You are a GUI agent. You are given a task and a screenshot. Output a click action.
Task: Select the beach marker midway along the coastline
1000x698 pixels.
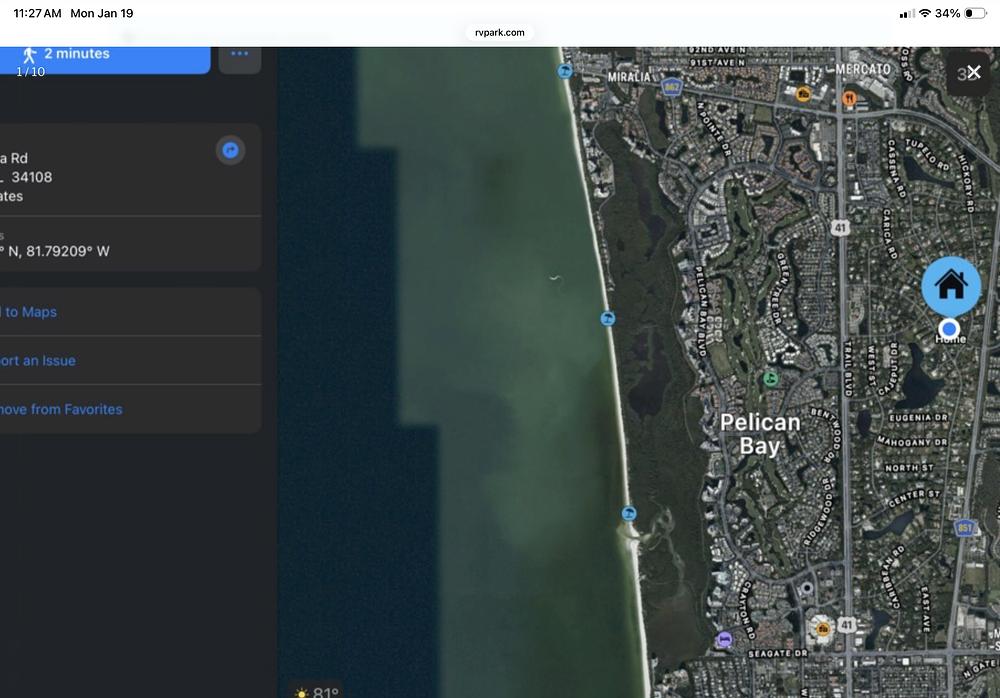[x=607, y=319]
